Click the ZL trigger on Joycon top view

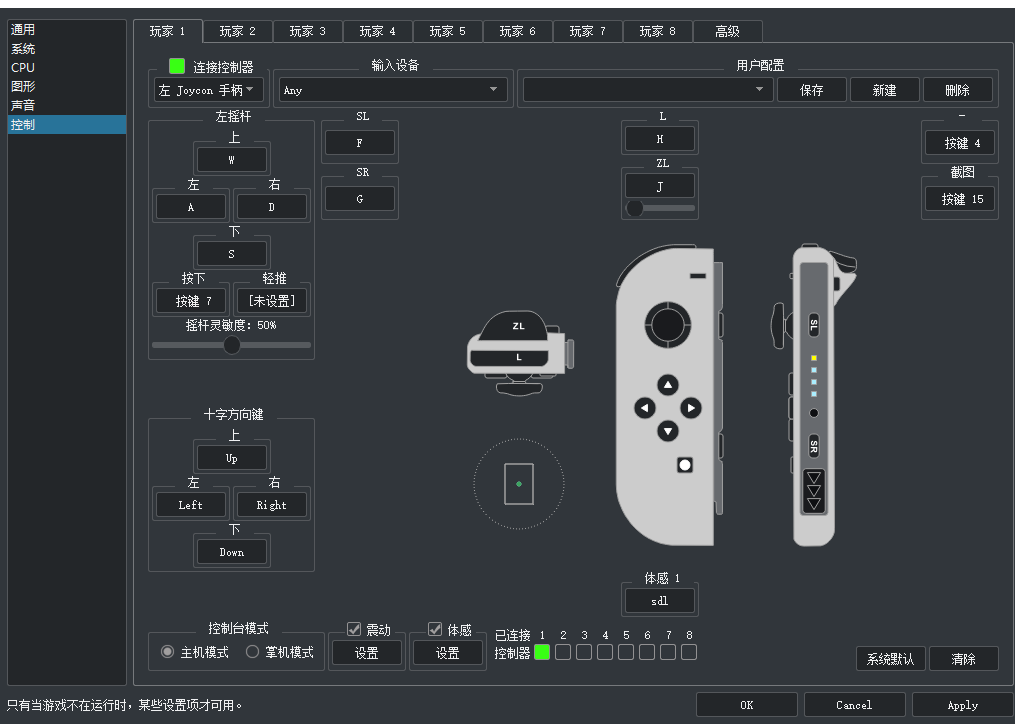click(x=518, y=327)
